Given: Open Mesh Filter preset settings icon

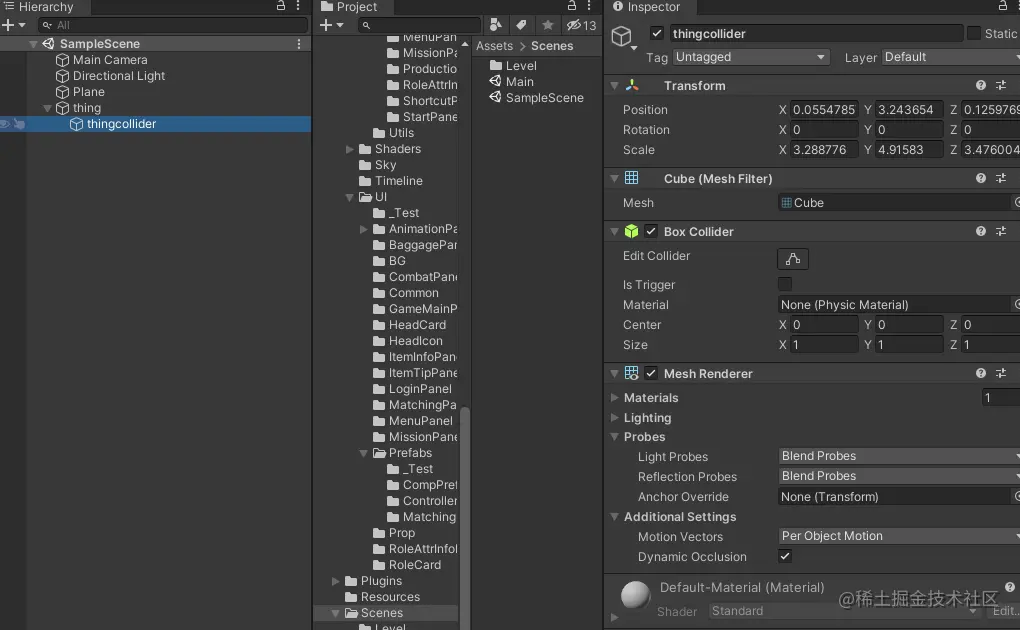Looking at the screenshot, I should 1001,178.
